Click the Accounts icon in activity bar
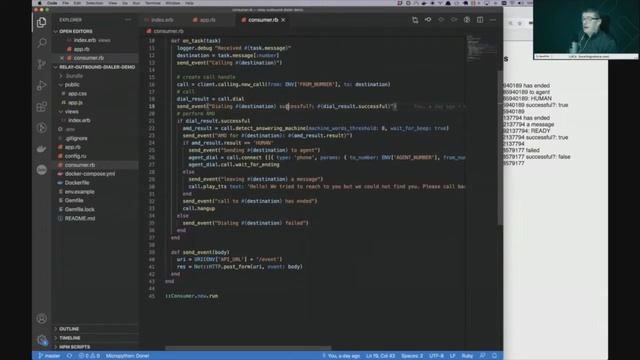 tap(41, 318)
